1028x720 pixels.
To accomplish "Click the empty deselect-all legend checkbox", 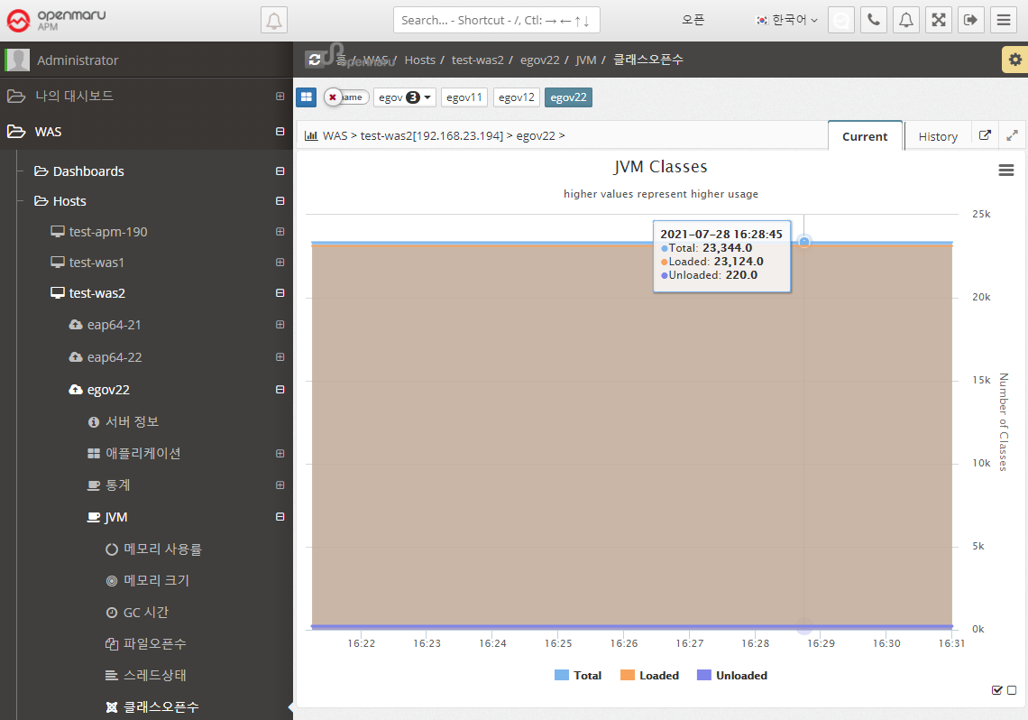I will coord(1012,690).
